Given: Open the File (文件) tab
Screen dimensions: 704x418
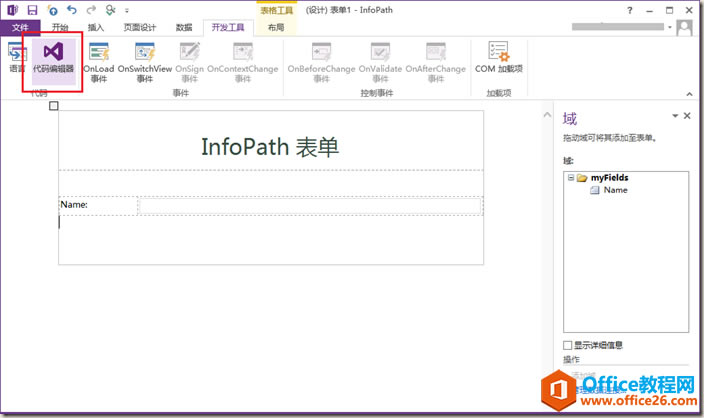Looking at the screenshot, I should [x=20, y=28].
